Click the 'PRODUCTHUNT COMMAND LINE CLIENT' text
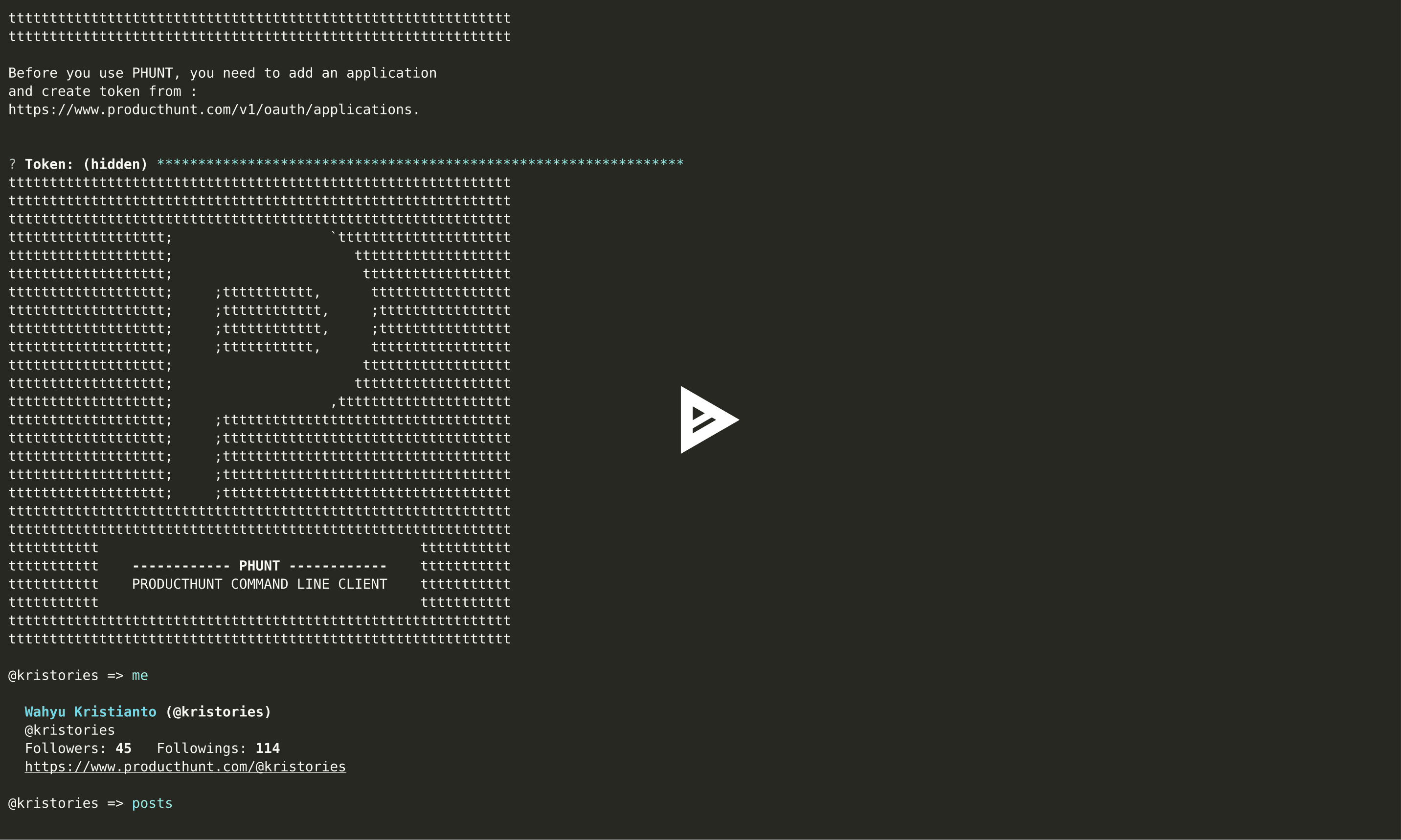The width and height of the screenshot is (1401, 840). tap(259, 584)
